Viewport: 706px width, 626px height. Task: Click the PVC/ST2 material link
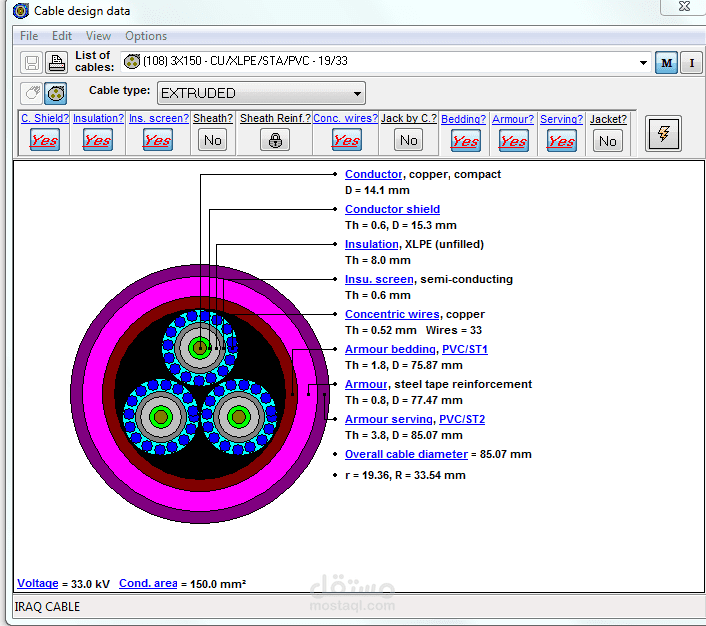(x=462, y=419)
